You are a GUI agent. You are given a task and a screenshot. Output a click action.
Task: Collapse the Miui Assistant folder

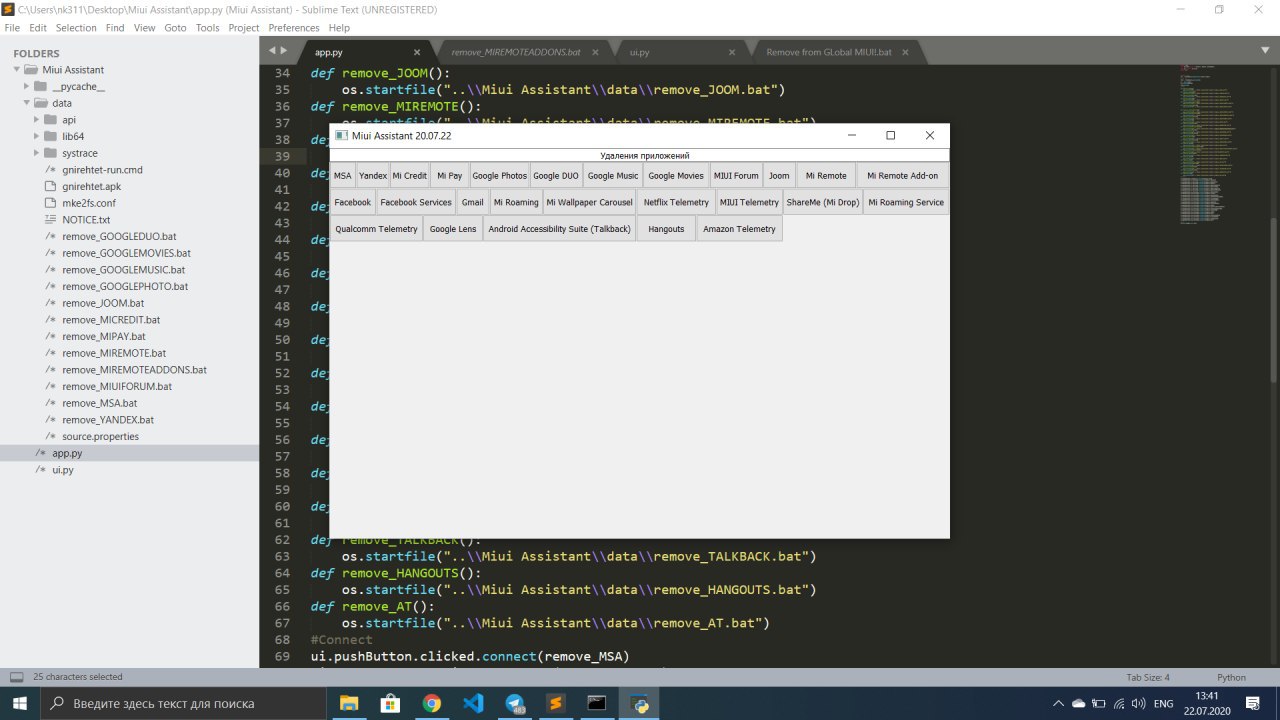click(x=18, y=70)
